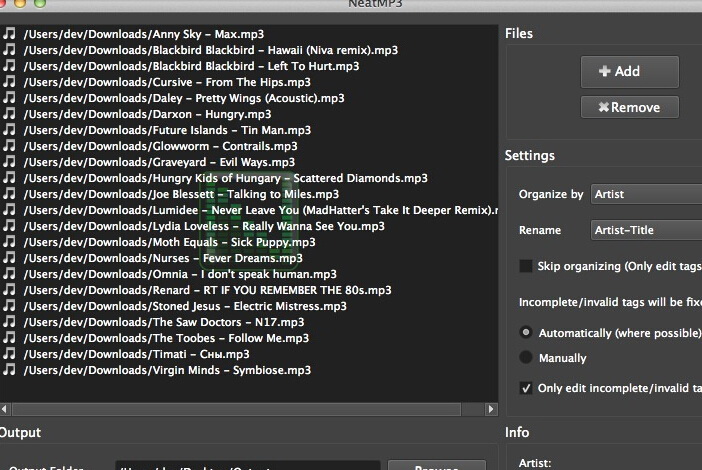The width and height of the screenshot is (702, 470).
Task: Select file path Darxon – Hungry.mp3
Action: coord(147,114)
